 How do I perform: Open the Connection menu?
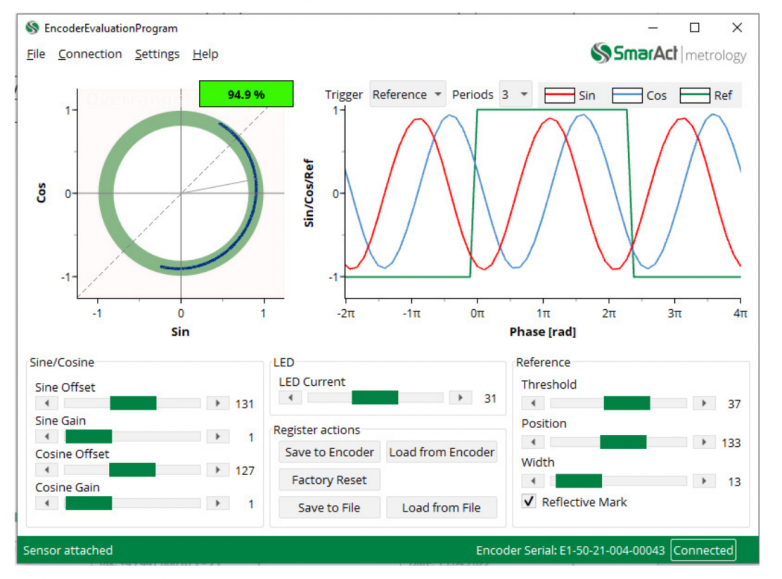[x=90, y=54]
